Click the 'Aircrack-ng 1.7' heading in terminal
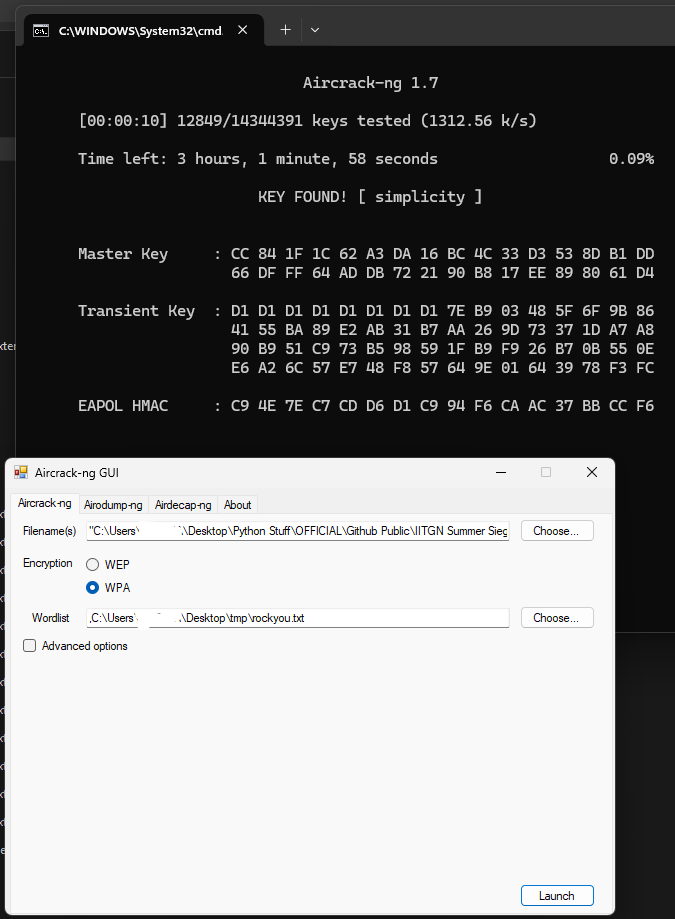This screenshot has height=919, width=675. click(x=370, y=83)
